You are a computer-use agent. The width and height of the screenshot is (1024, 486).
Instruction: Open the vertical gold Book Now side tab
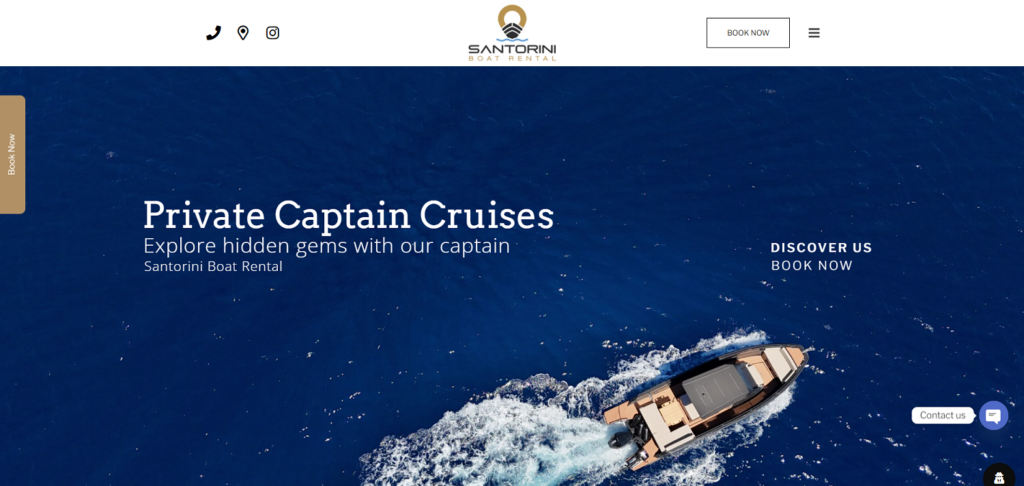[12, 155]
